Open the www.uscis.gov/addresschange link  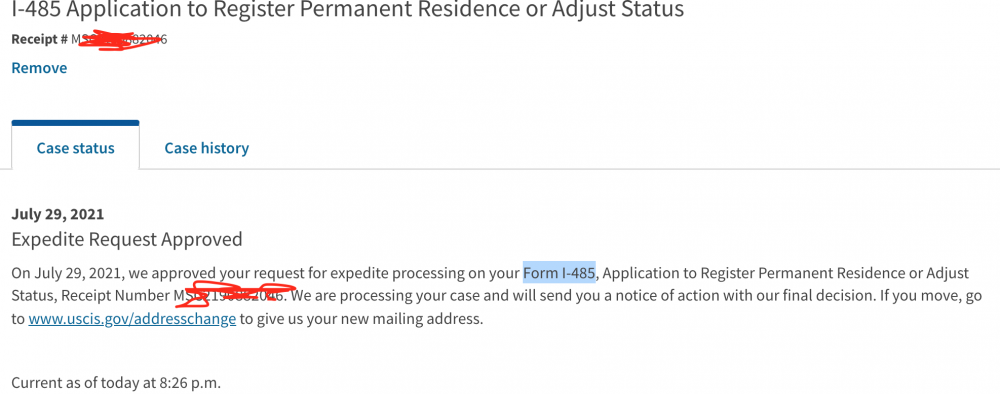click(132, 318)
